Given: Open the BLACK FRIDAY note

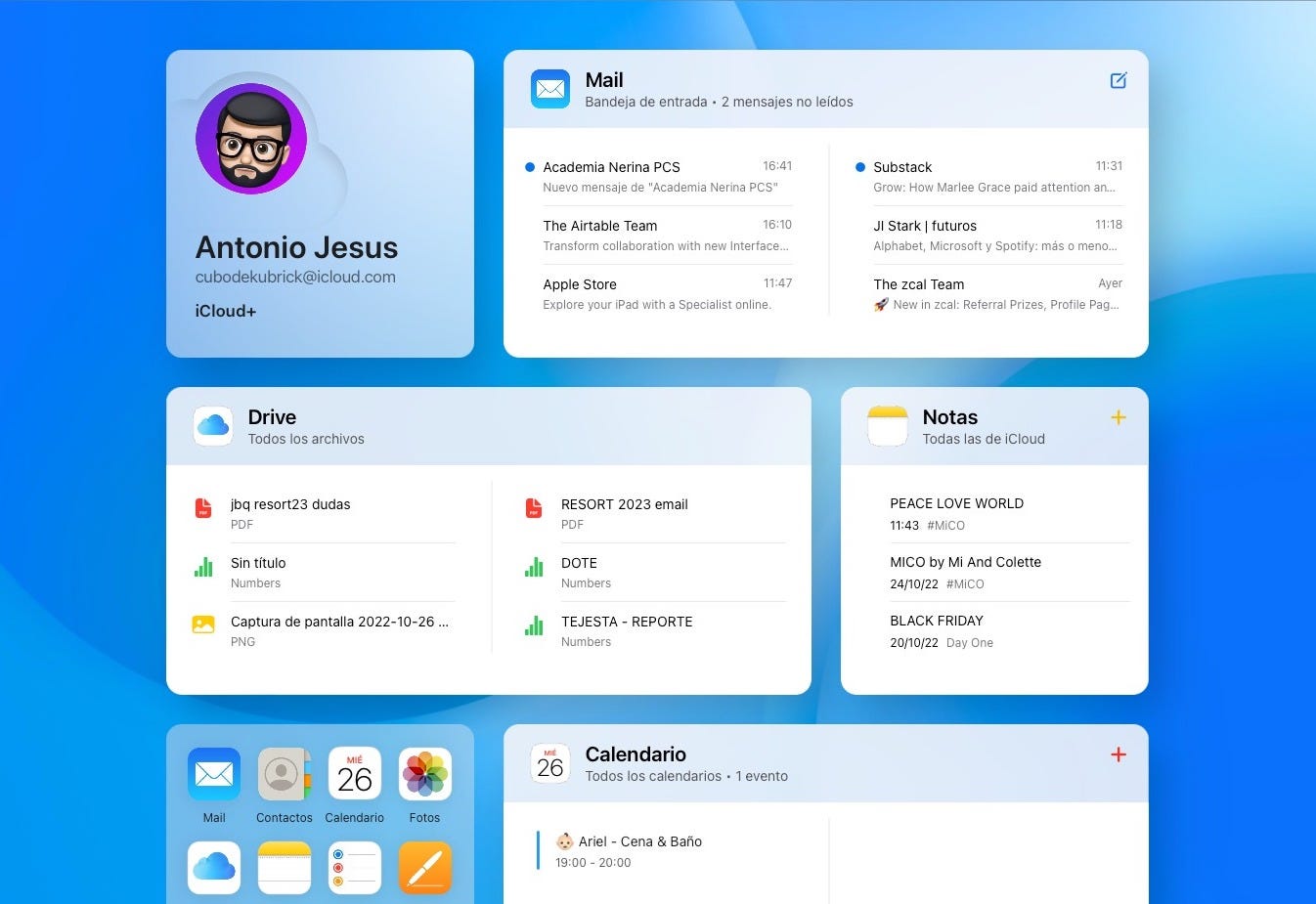Looking at the screenshot, I should [1009, 631].
